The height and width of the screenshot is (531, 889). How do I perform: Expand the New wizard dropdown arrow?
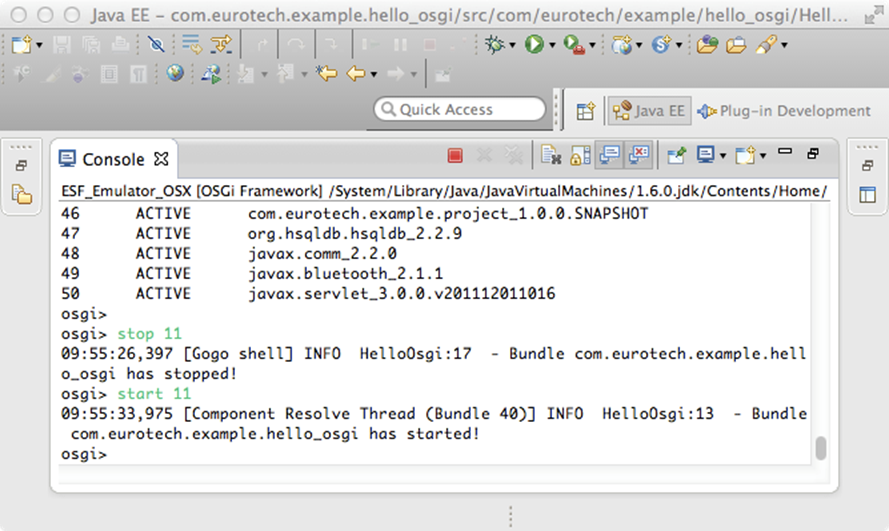[x=39, y=45]
